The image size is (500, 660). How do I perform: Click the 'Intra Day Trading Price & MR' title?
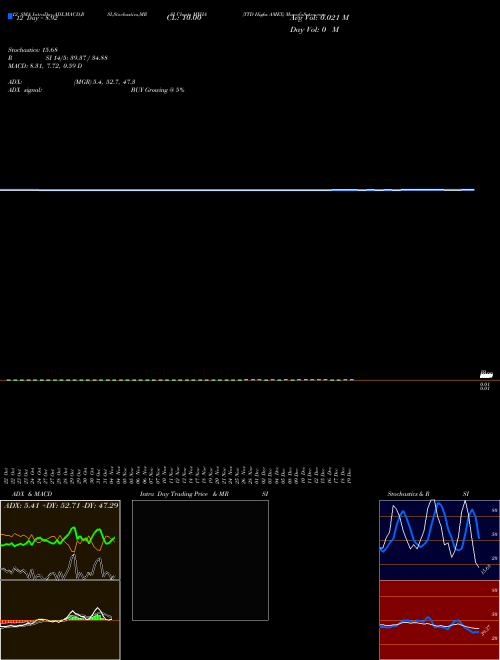coord(184,494)
